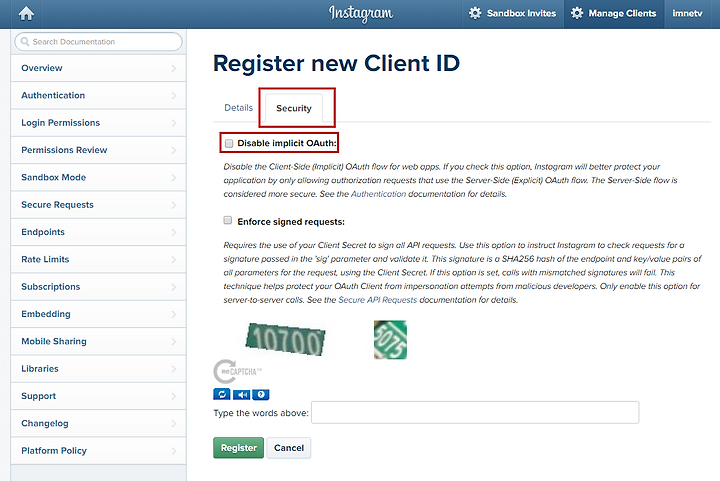720x481 pixels.
Task: Click the Cancel button
Action: point(289,447)
